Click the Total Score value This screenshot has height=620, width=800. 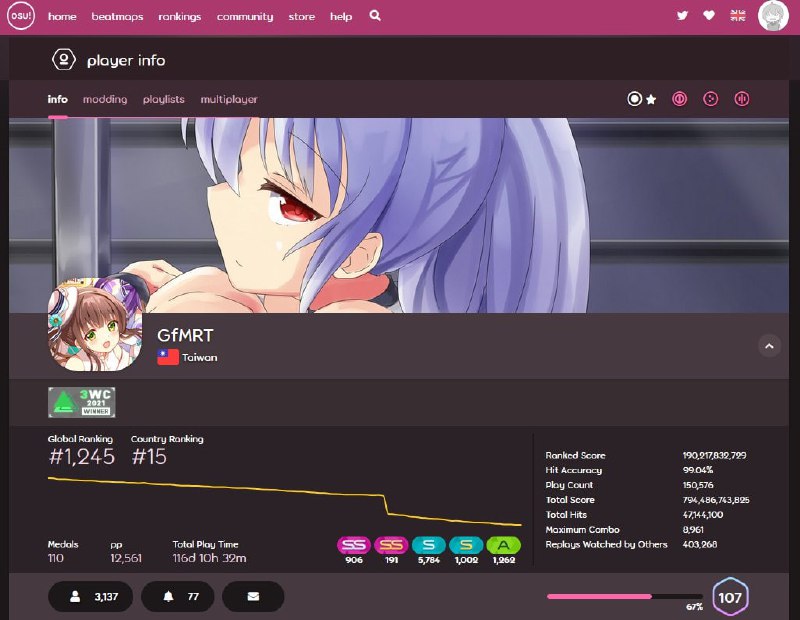pos(716,500)
